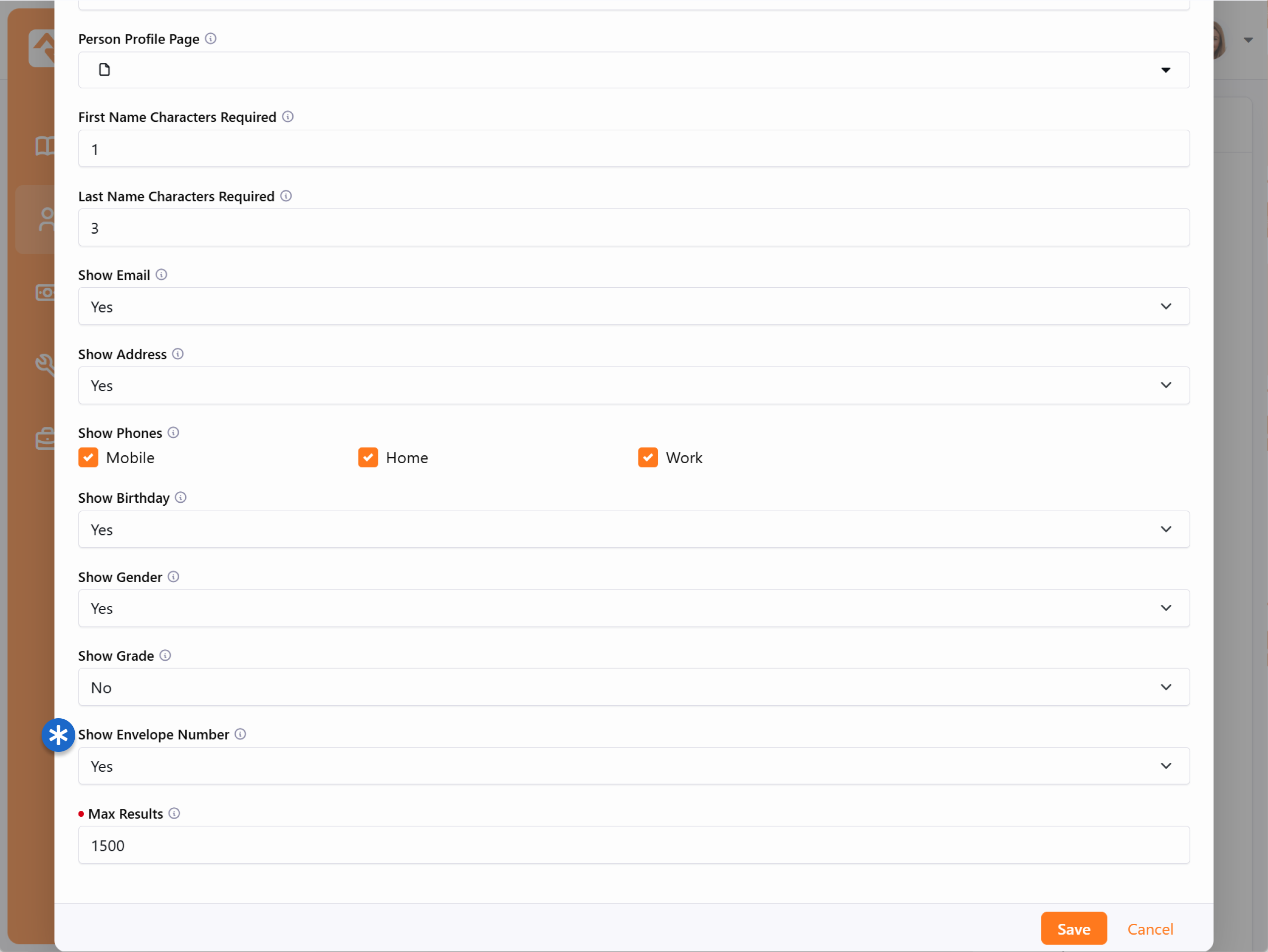Expand the Person Profile Page picker

pyautogui.click(x=1165, y=70)
